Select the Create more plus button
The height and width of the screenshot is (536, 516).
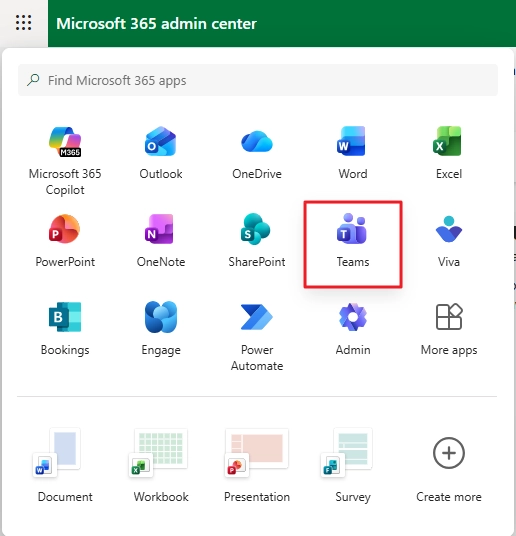pos(449,453)
